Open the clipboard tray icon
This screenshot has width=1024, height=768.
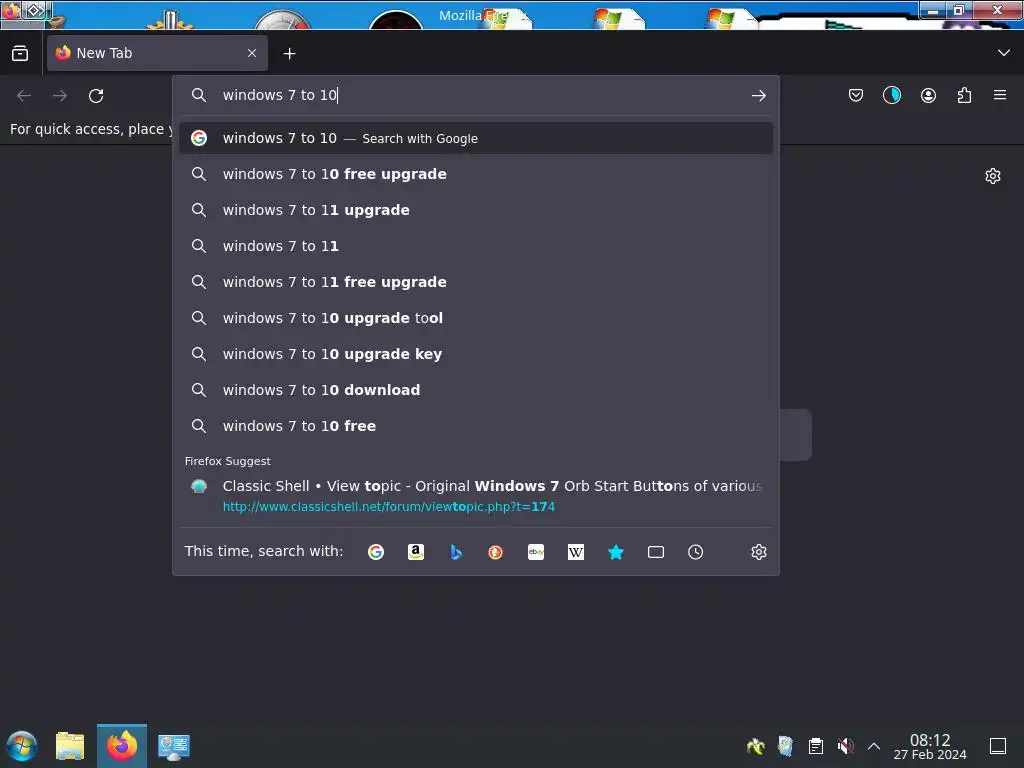click(816, 746)
